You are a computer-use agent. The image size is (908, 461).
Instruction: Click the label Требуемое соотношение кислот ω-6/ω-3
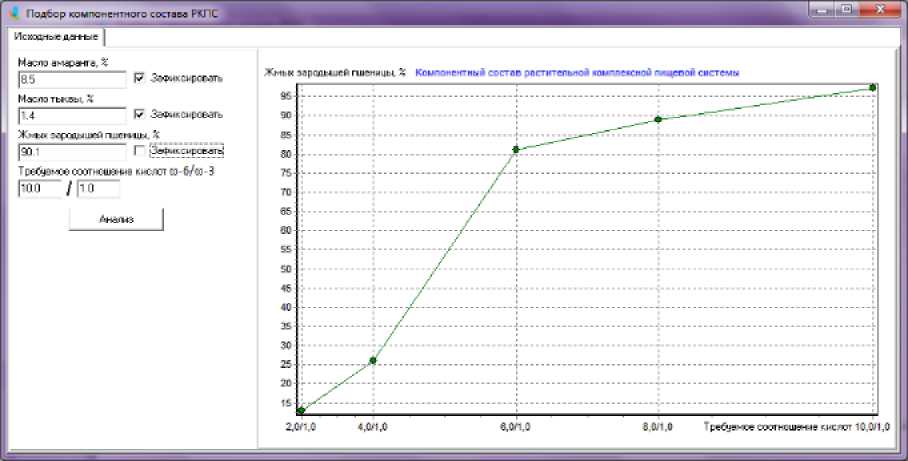pos(116,171)
